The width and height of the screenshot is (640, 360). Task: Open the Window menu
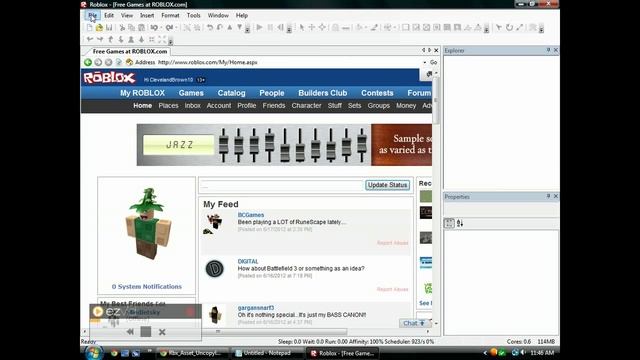[218, 16]
